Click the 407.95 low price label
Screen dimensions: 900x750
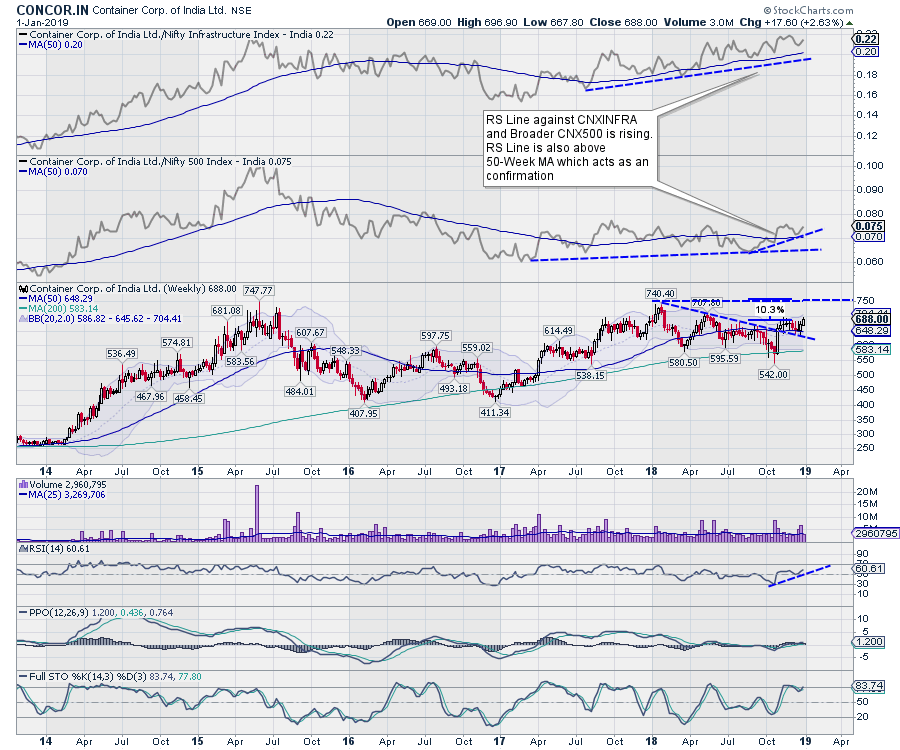click(x=363, y=413)
